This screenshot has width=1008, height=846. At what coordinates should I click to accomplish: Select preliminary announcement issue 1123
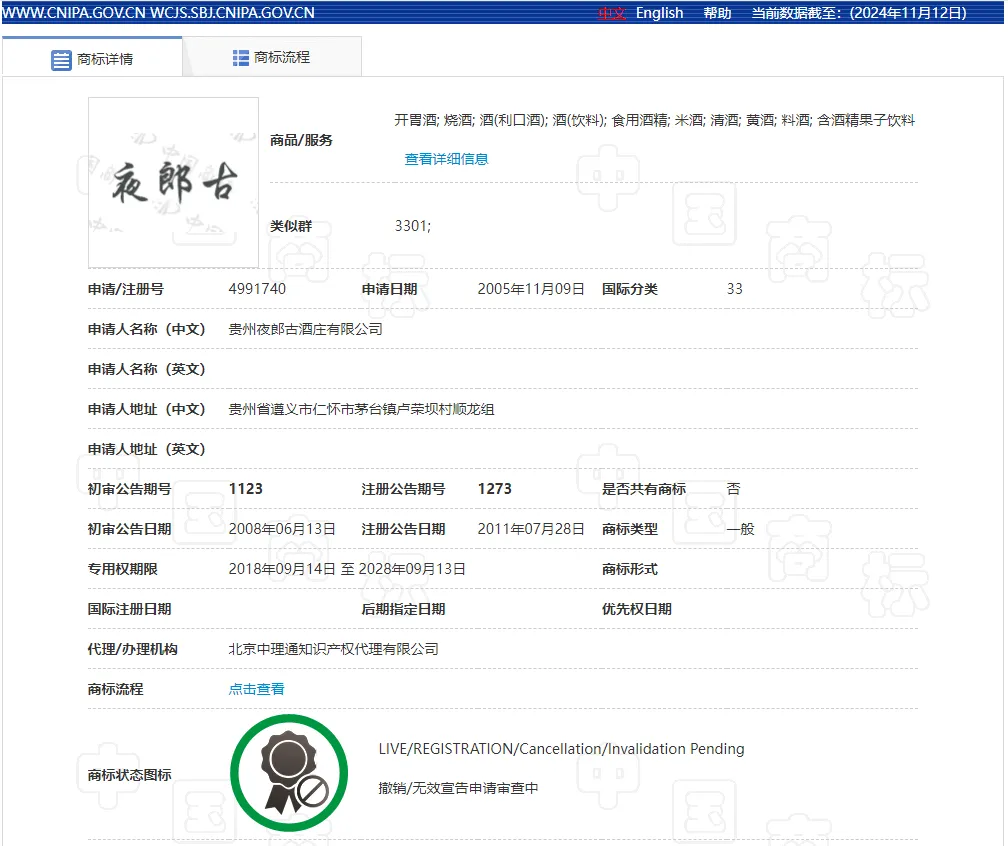pos(246,489)
